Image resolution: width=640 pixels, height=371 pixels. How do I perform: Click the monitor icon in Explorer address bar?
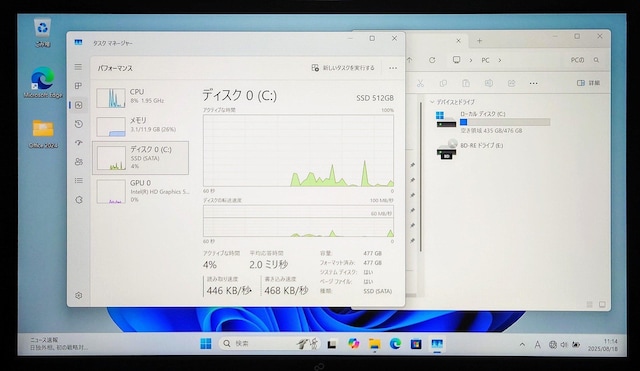[456, 60]
